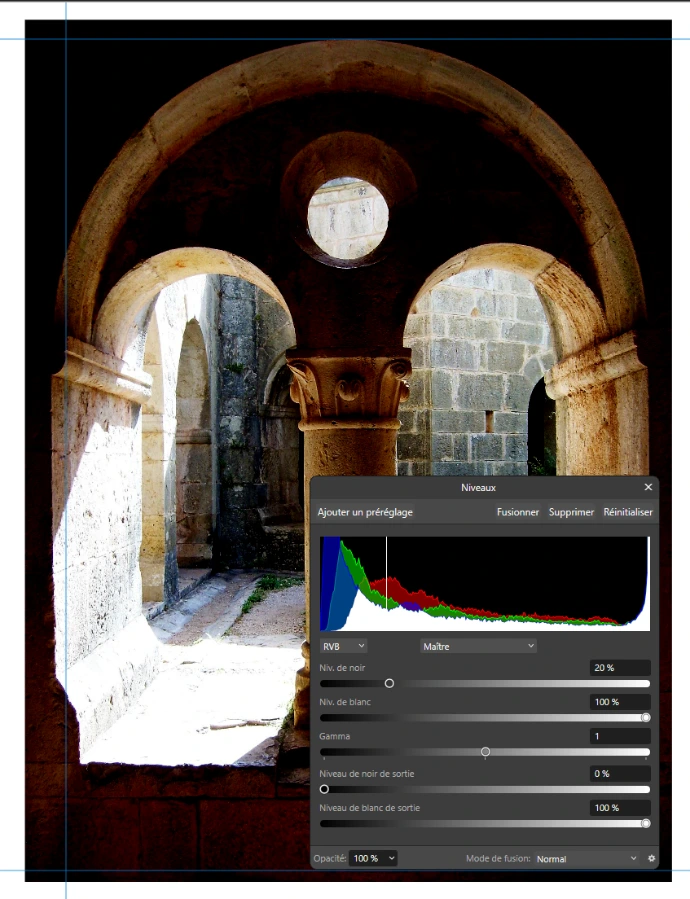This screenshot has height=899, width=690.
Task: Click the Niveau de blanc de sortie handle
Action: tap(646, 823)
